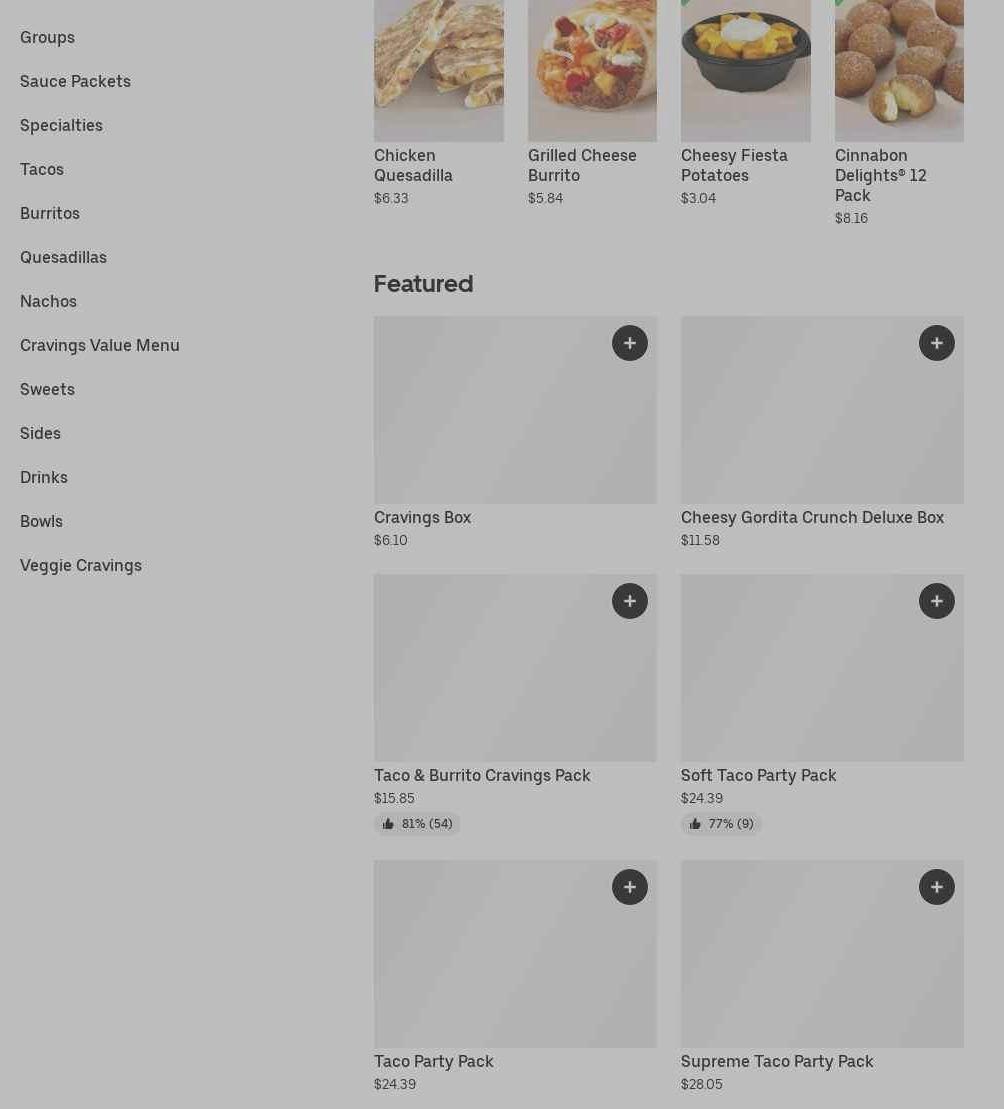Open Cinnabon Delights 12 Pack item
The height and width of the screenshot is (1109, 1004).
[x=899, y=71]
